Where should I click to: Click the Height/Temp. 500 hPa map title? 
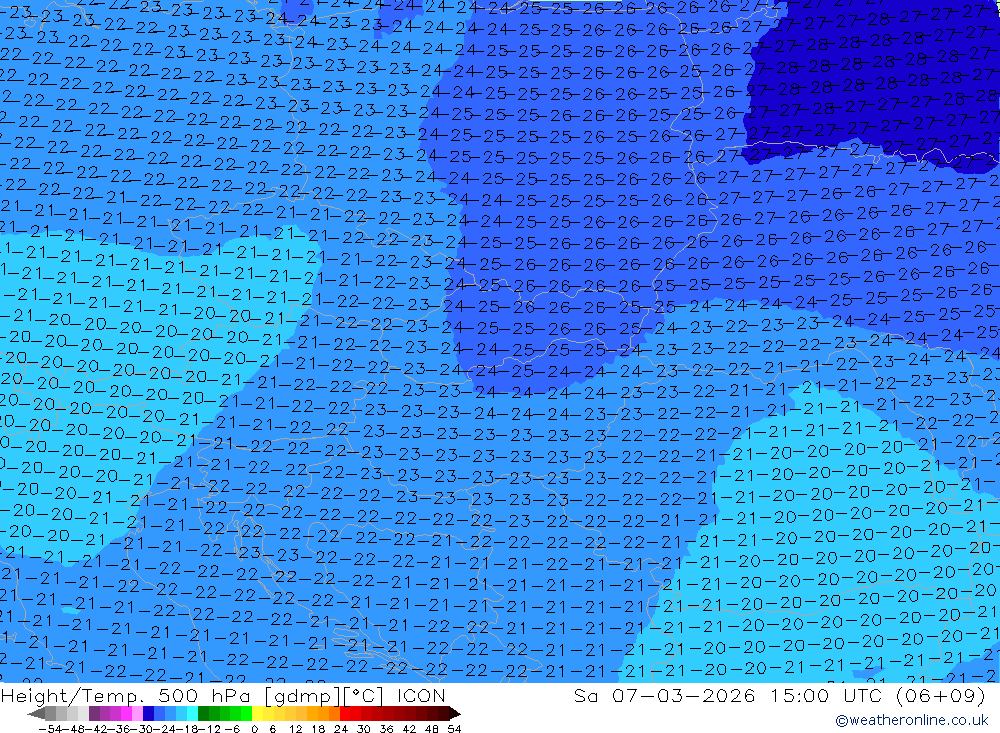pos(223,695)
